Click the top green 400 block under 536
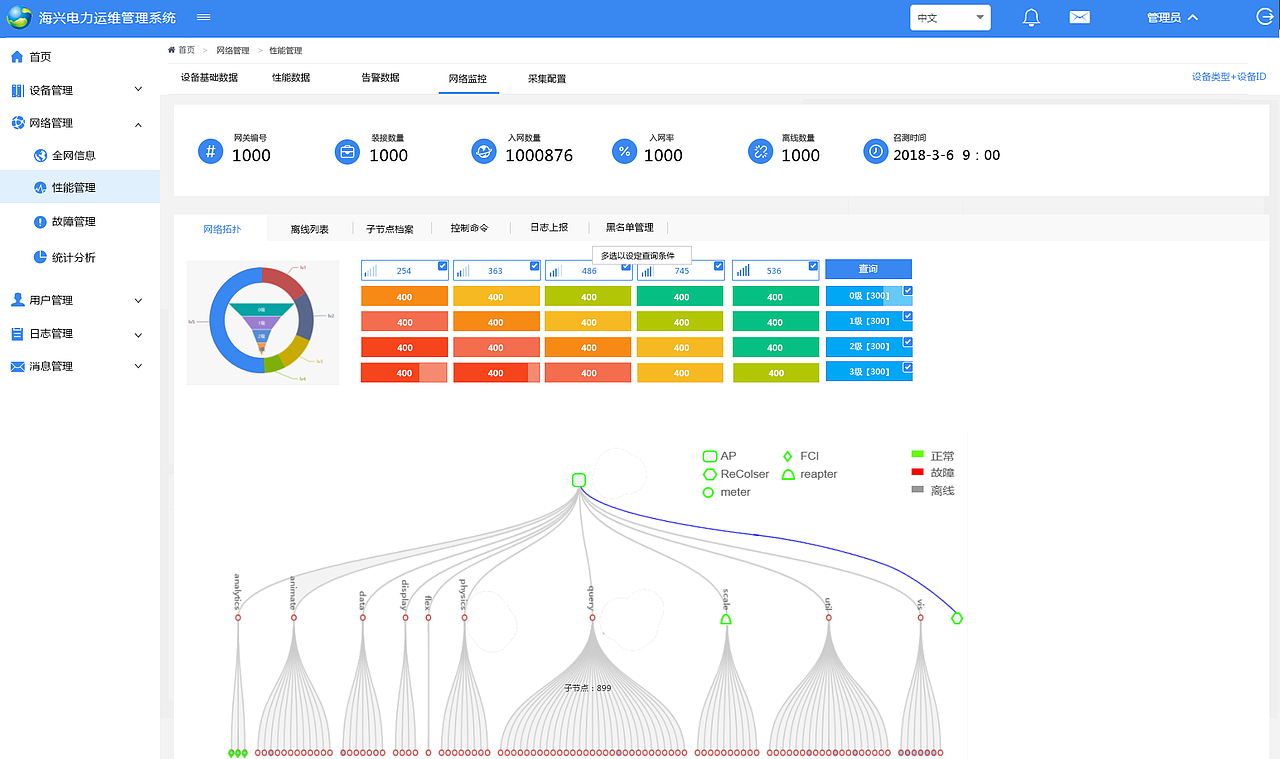This screenshot has width=1280, height=759. [x=775, y=297]
